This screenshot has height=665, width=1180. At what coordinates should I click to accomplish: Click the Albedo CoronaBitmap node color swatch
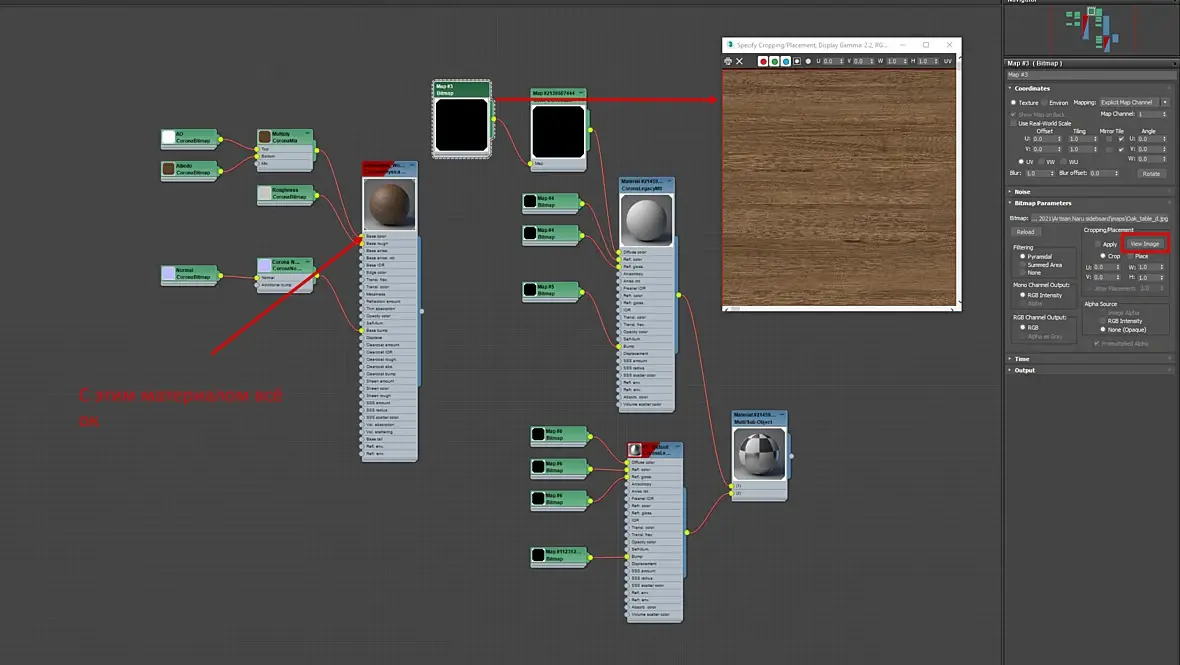169,169
